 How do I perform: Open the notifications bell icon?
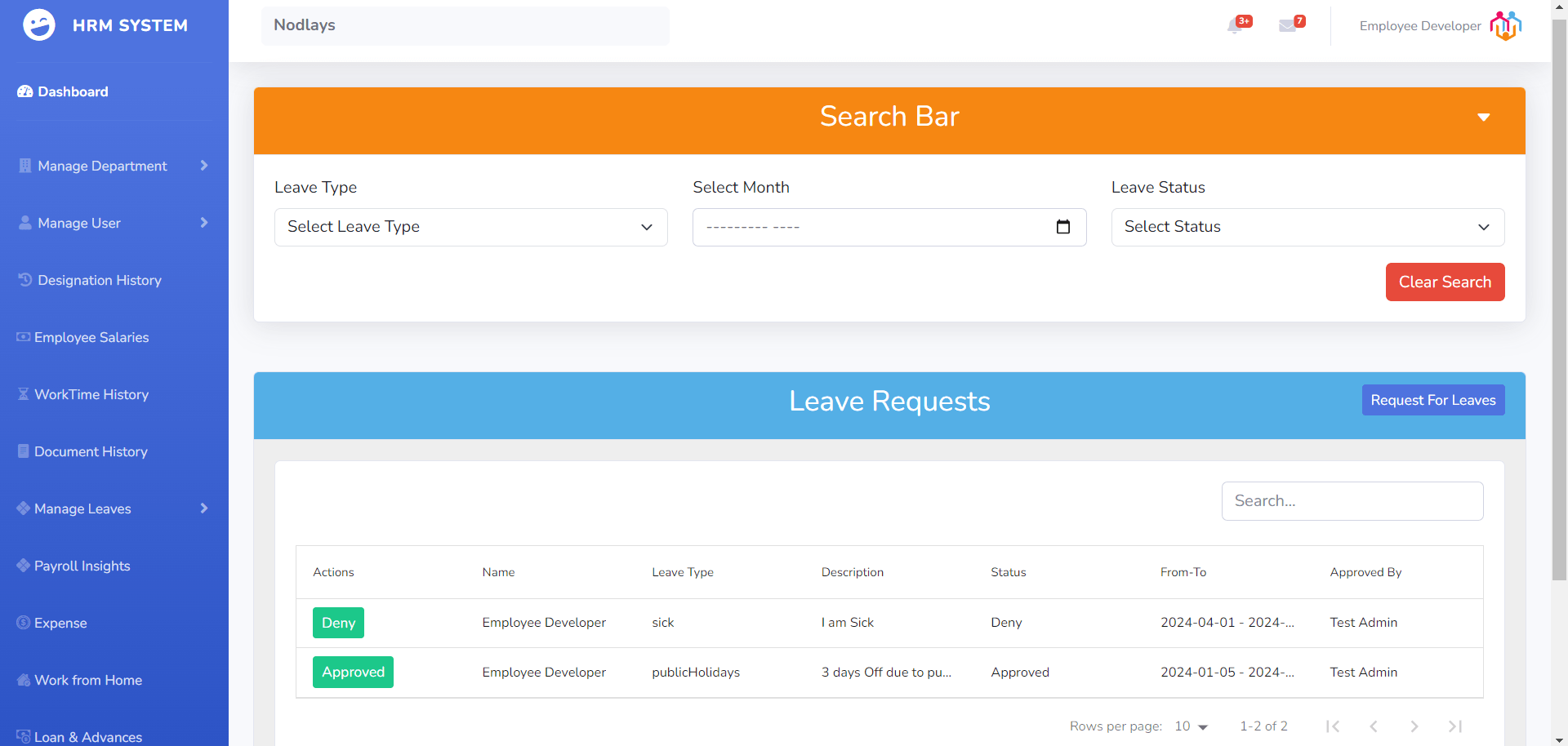pyautogui.click(x=1236, y=26)
